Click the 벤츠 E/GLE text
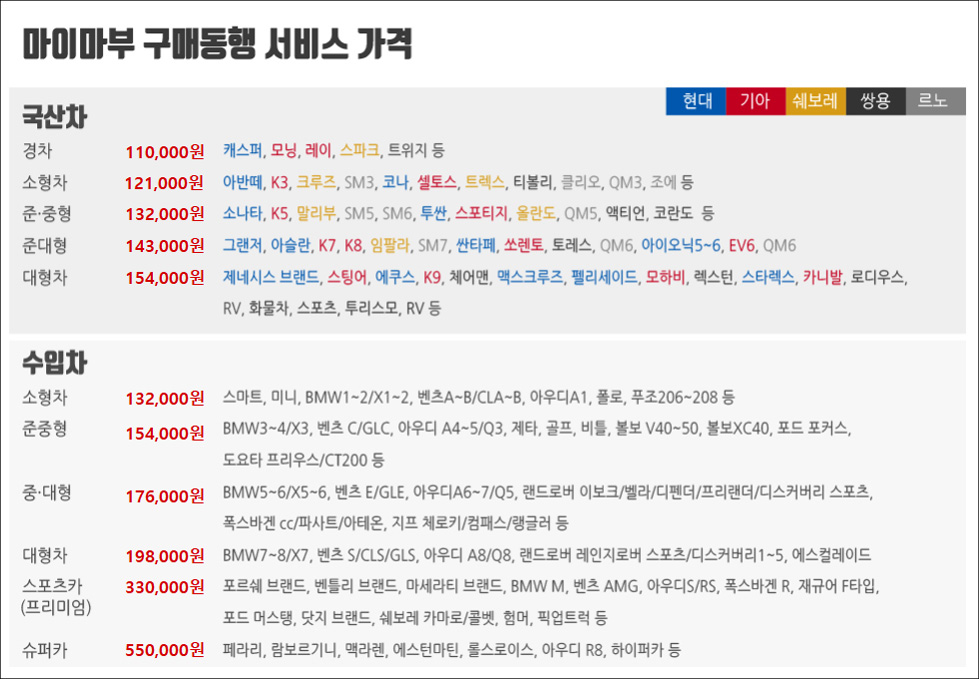The height and width of the screenshot is (679, 979). pyautogui.click(x=370, y=492)
